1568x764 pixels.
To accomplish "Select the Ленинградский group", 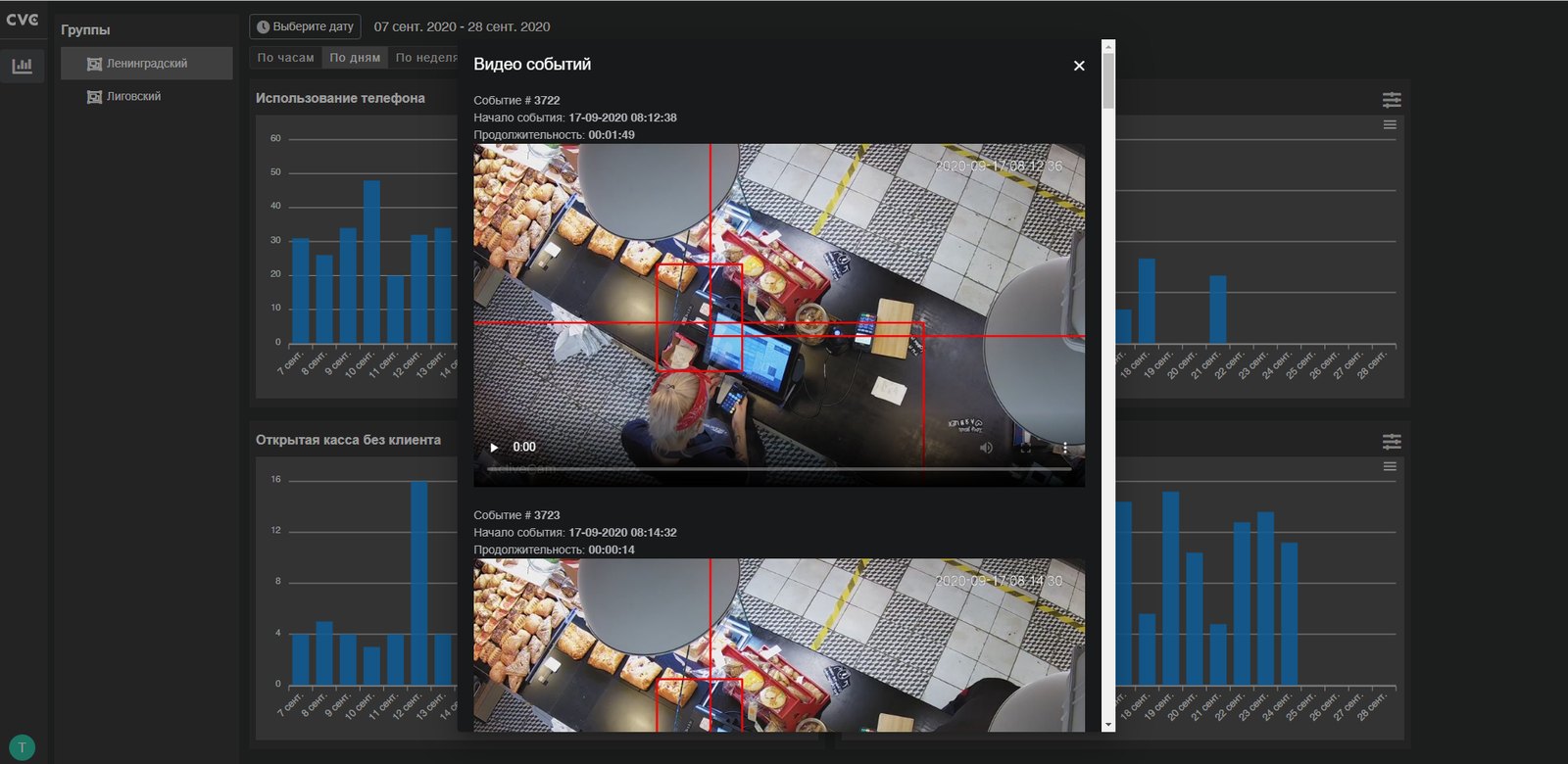I will click(x=147, y=64).
